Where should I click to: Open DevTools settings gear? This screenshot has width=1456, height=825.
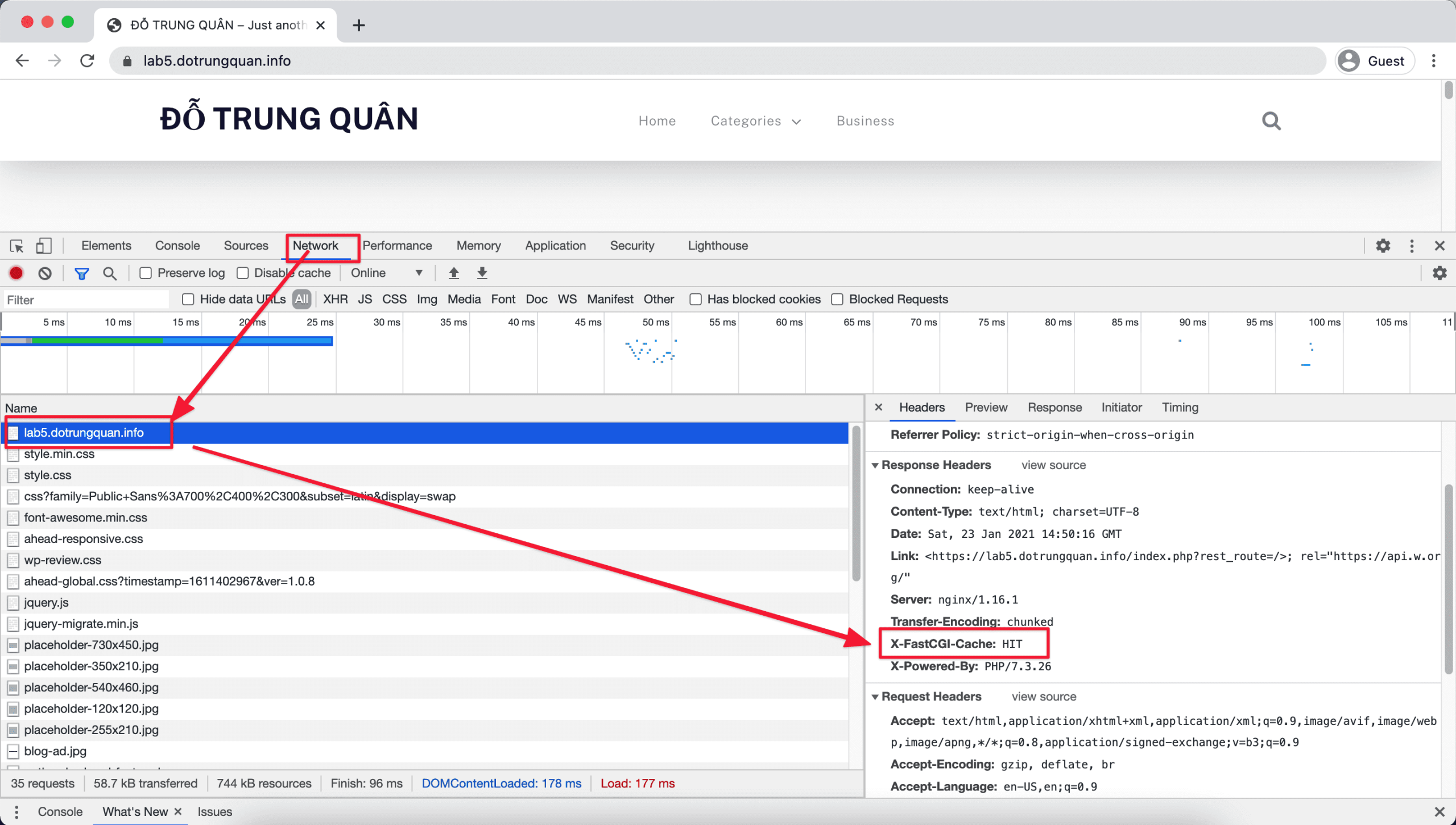click(x=1383, y=246)
